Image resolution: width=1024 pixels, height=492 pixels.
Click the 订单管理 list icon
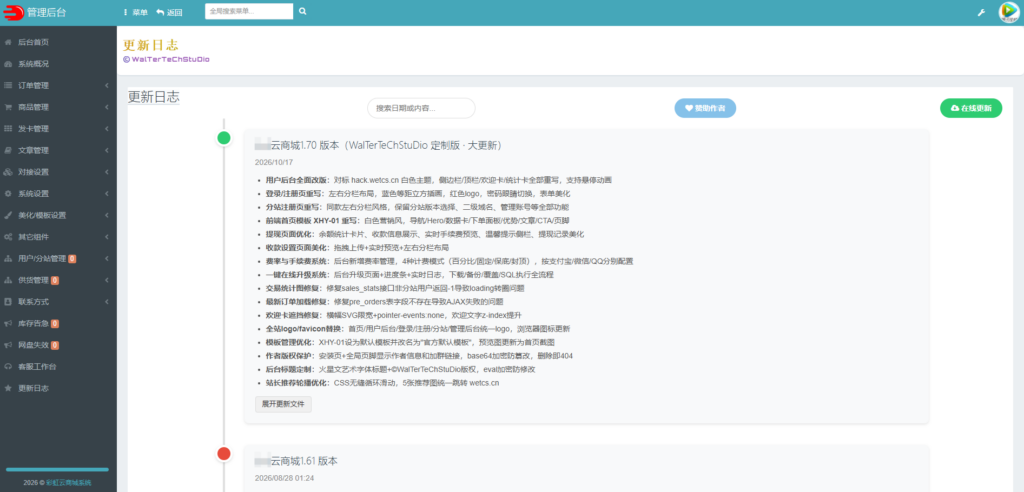pyautogui.click(x=8, y=86)
